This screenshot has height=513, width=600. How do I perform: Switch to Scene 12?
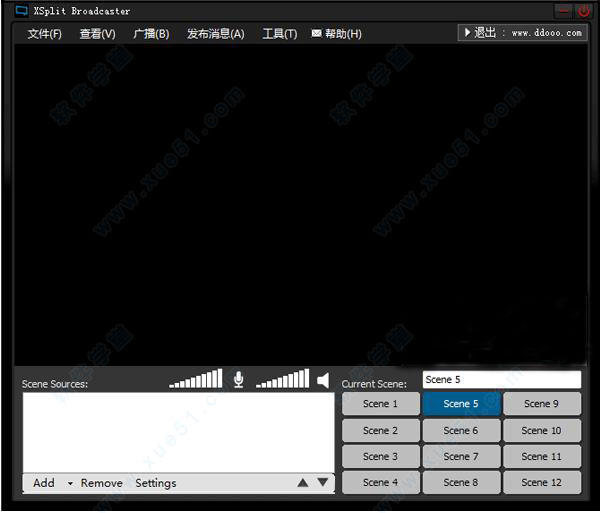pos(542,483)
